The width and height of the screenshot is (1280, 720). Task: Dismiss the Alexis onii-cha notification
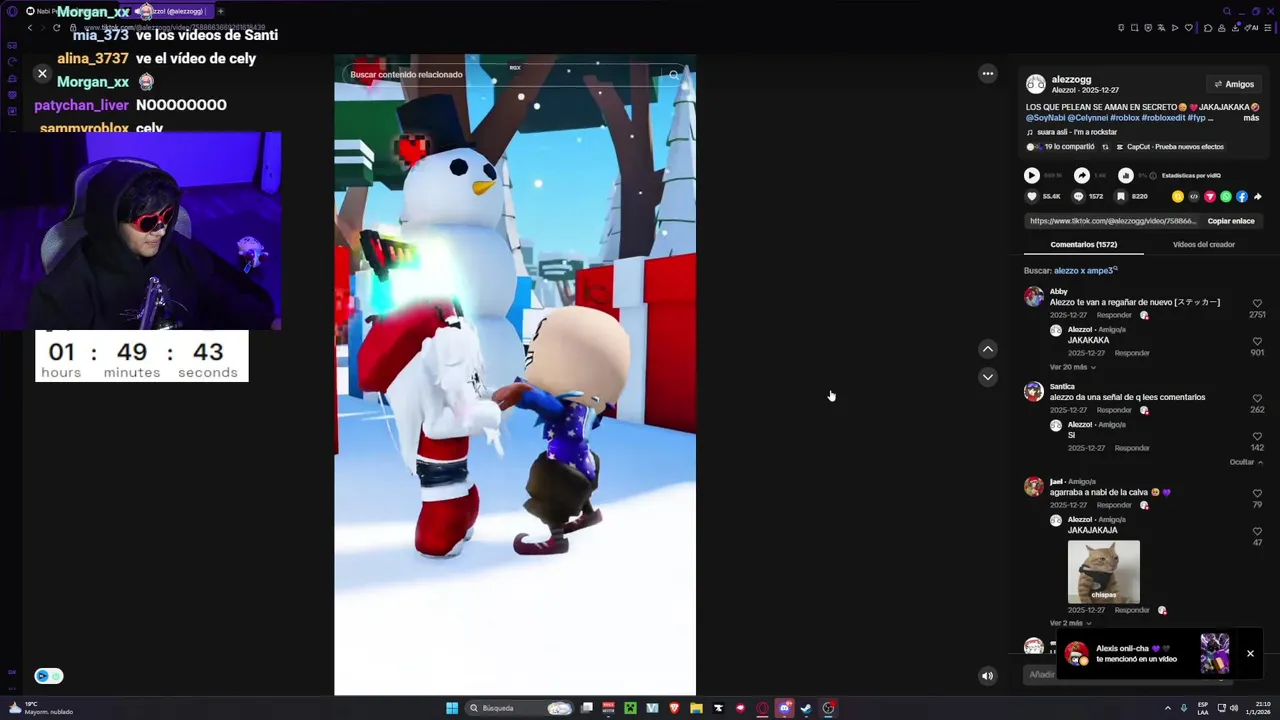pos(1250,654)
